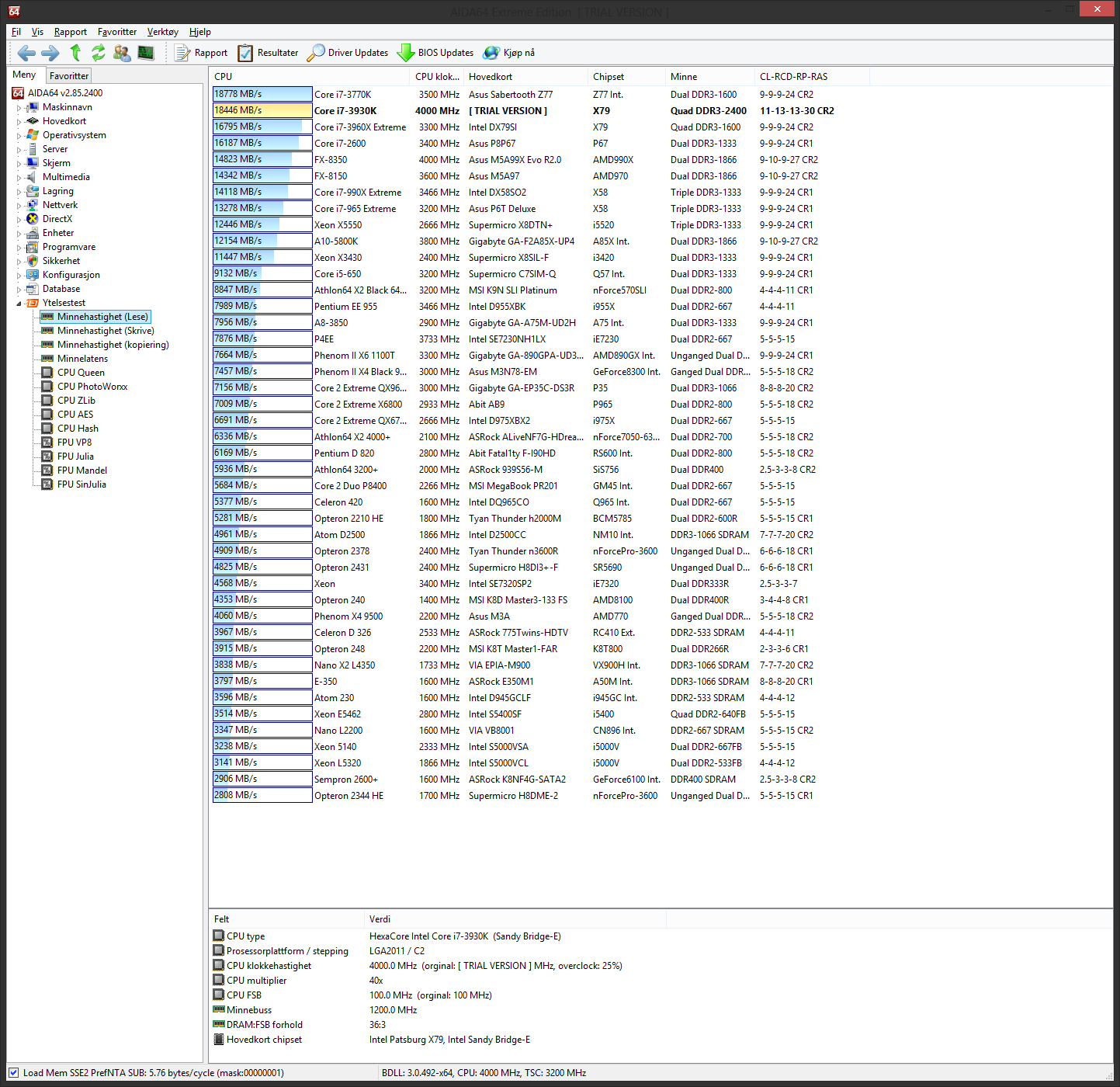The image size is (1120, 1087).
Task: Open the Fil menu
Action: [16, 32]
